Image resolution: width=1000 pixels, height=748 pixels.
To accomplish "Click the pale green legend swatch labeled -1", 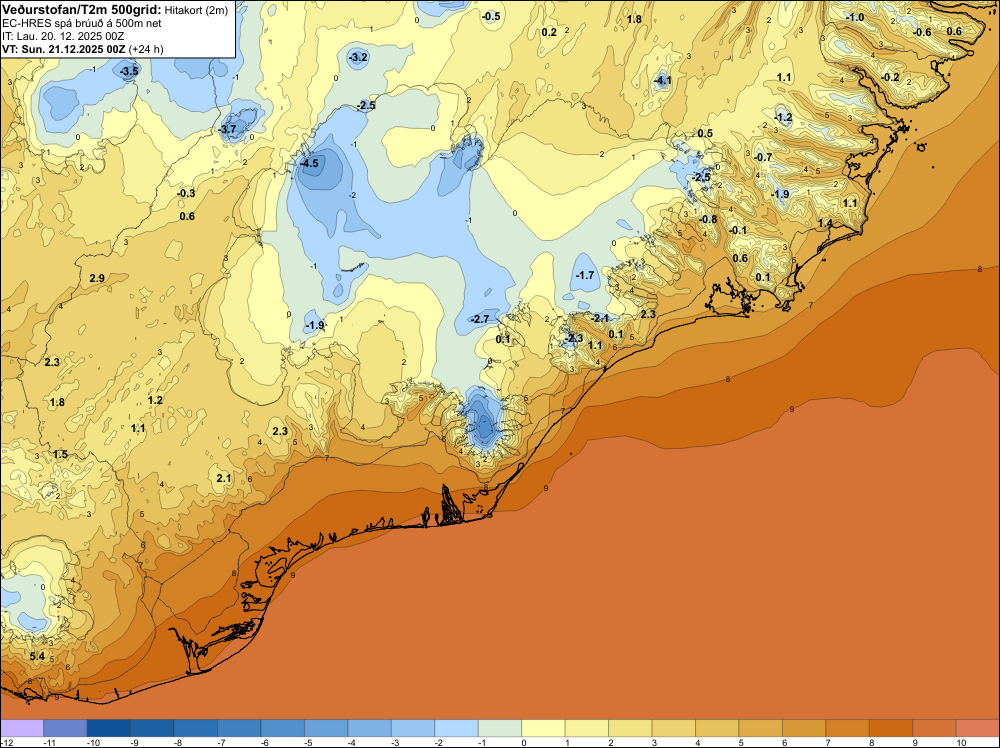I will click(x=499, y=728).
